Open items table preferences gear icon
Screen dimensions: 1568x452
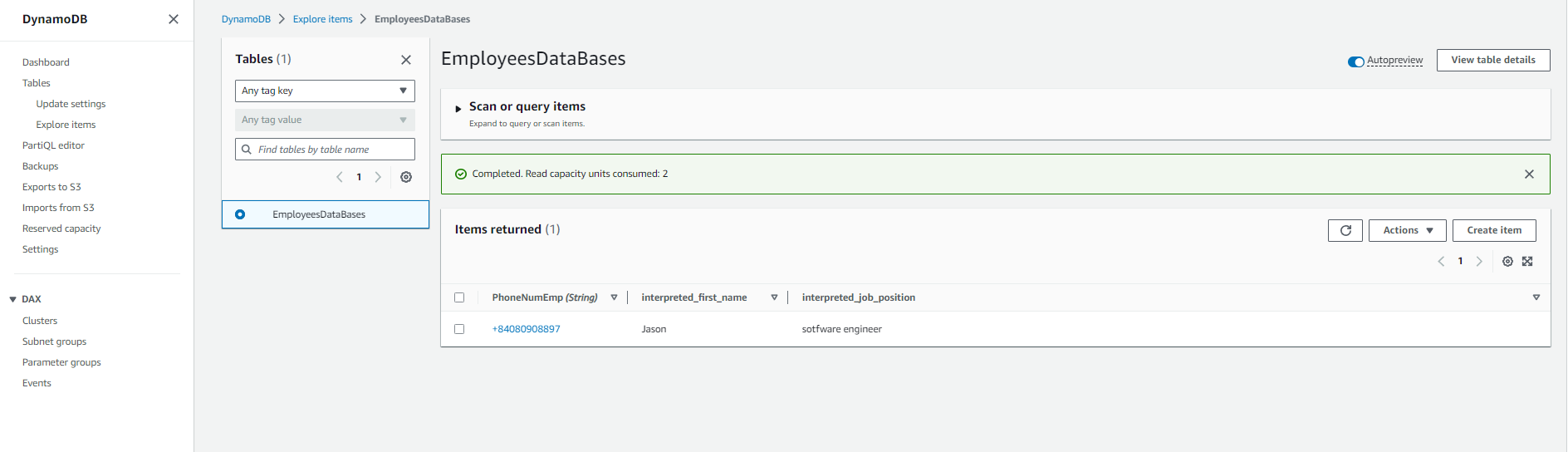point(1507,261)
